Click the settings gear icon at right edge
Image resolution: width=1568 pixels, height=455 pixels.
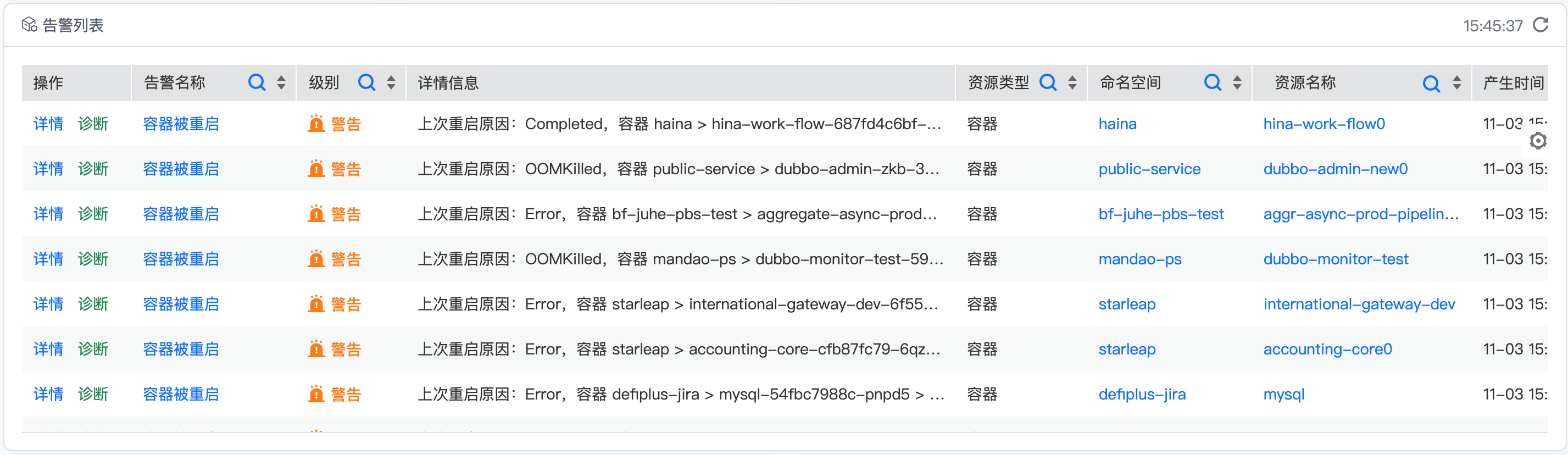(1538, 141)
